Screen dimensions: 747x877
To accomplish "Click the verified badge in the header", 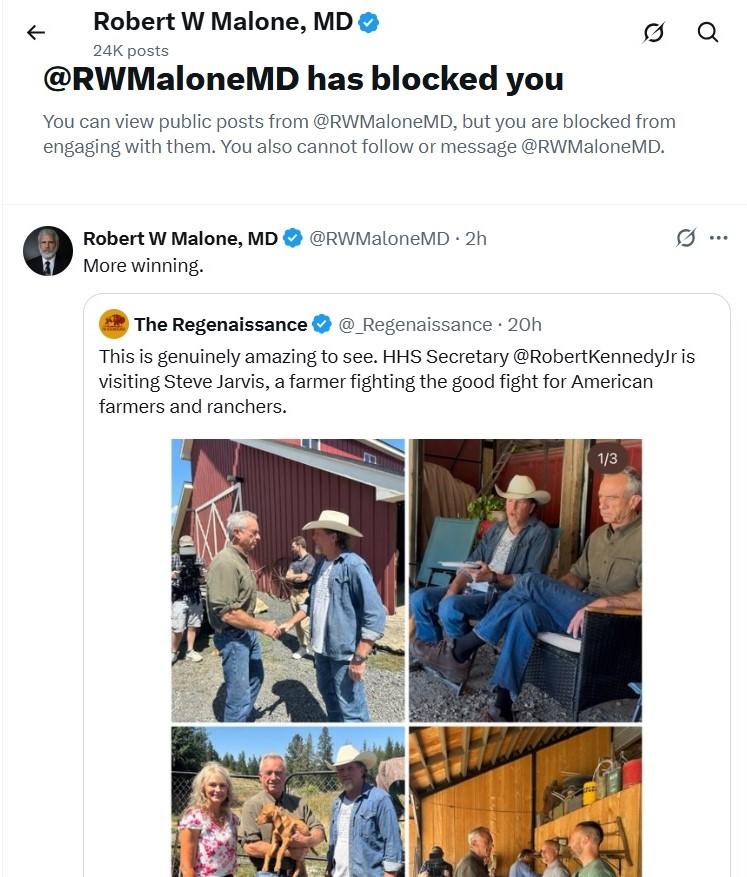I will [369, 22].
